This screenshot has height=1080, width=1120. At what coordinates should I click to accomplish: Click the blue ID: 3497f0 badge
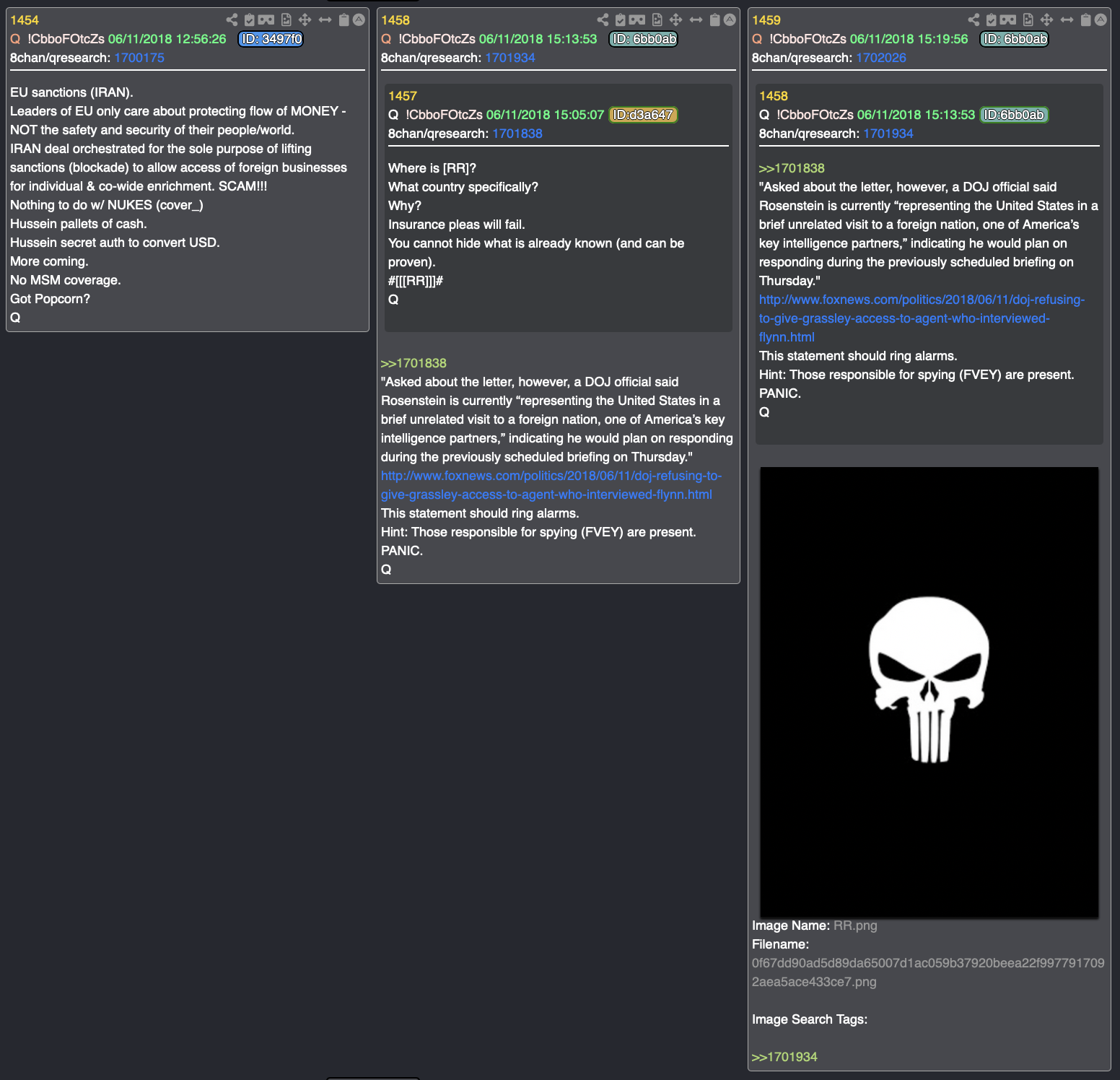(x=271, y=39)
